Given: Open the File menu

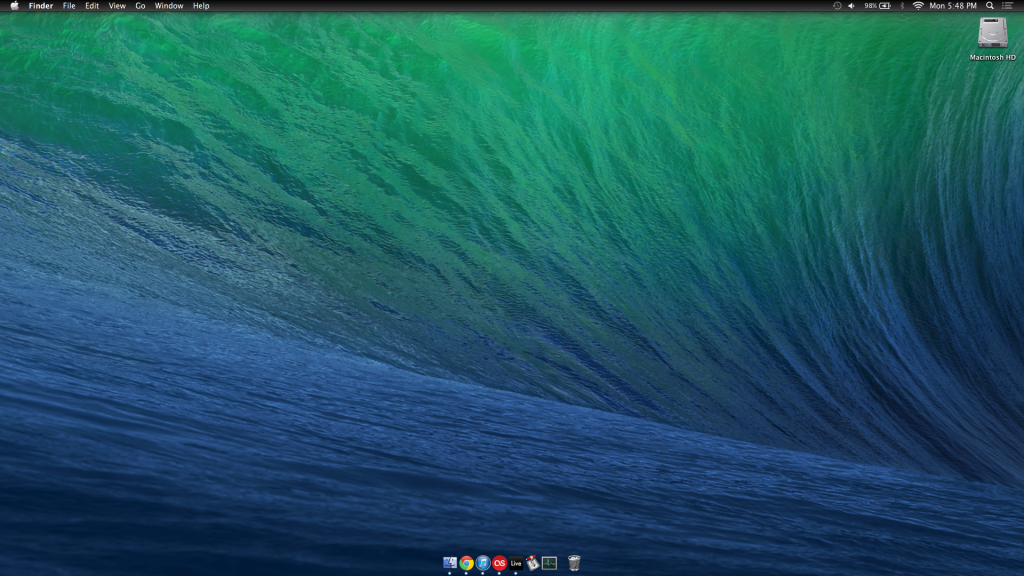Looking at the screenshot, I should (x=69, y=6).
